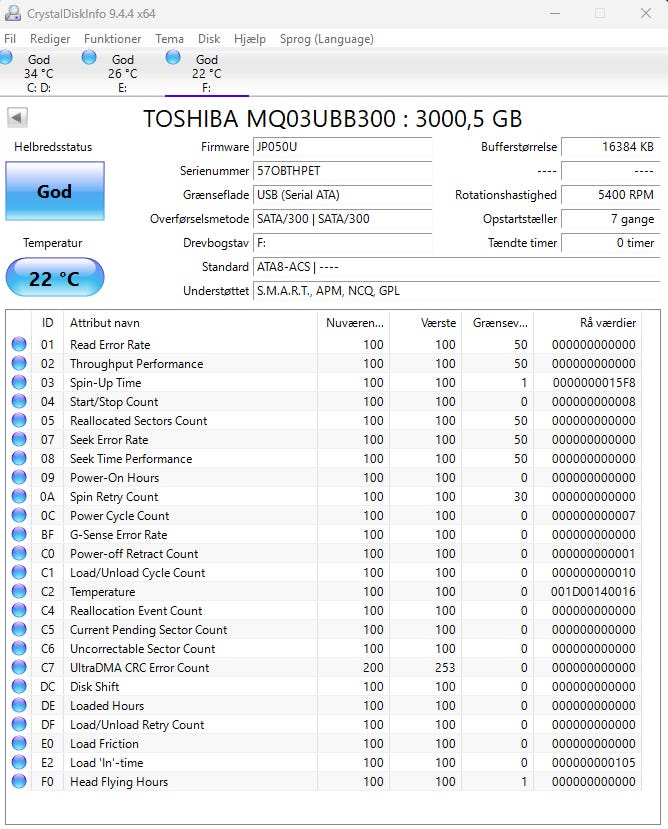Click the Understøttet features field
This screenshot has width=668, height=829.
tap(456, 291)
